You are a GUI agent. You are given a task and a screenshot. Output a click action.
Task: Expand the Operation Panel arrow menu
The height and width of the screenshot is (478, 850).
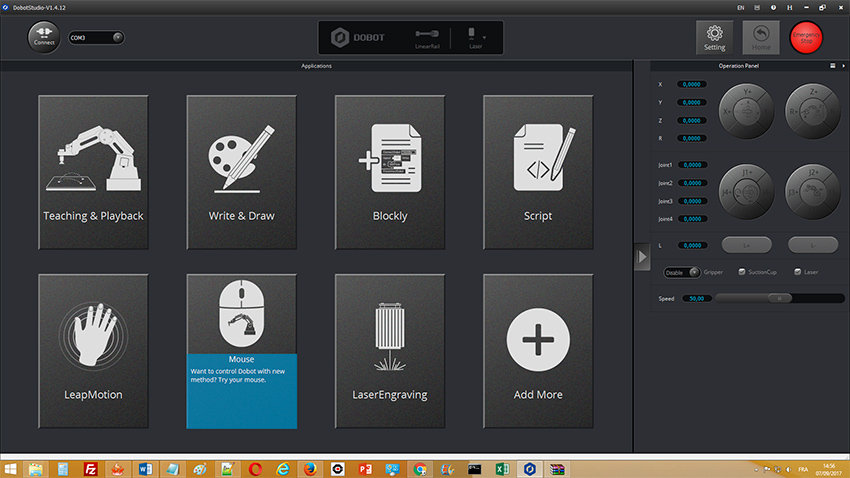843,66
